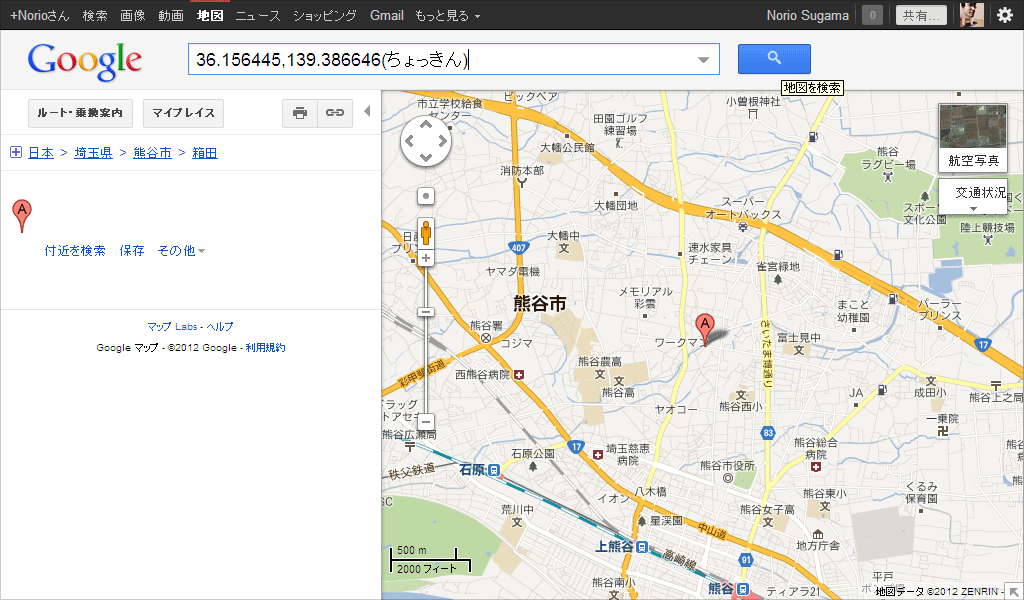Click 付近を検索 link

pos(75,251)
